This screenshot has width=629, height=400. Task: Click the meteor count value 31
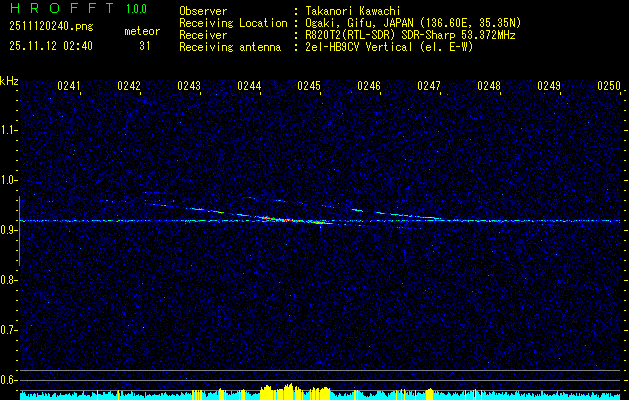tap(145, 45)
